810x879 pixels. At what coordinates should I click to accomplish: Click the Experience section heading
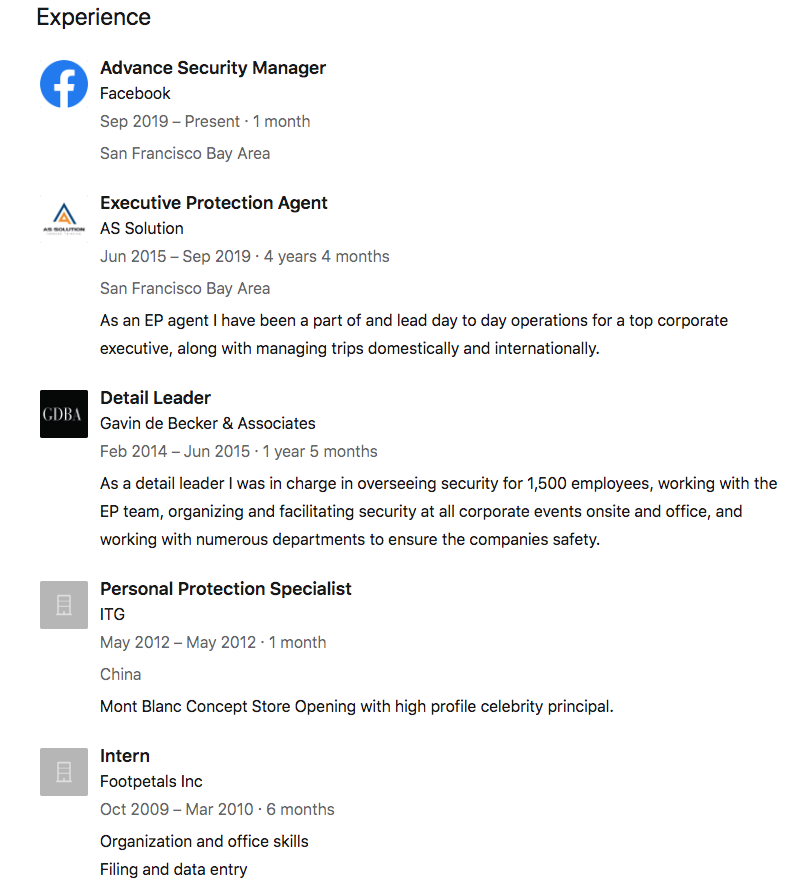pos(94,17)
